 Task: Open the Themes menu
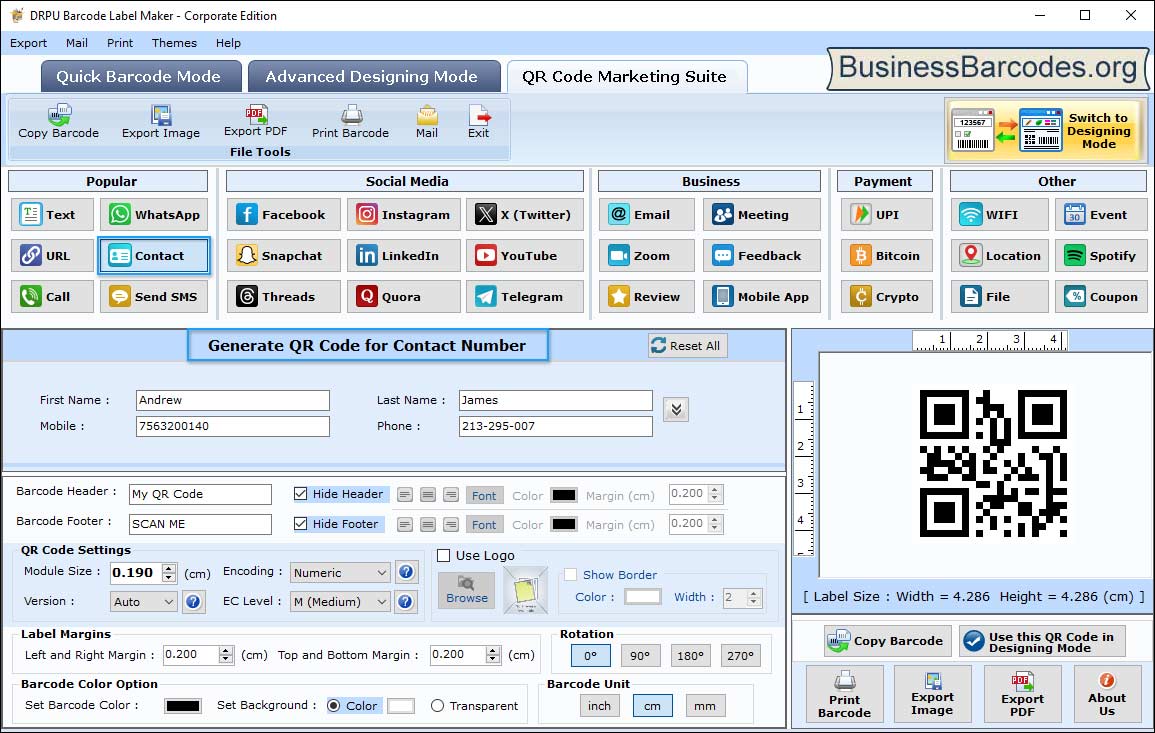[x=175, y=43]
